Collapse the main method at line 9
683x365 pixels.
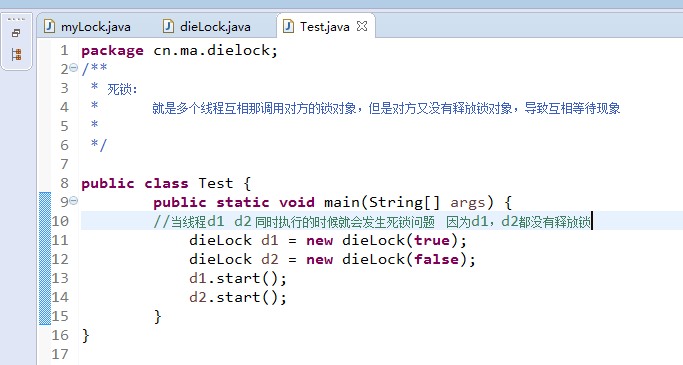point(74,200)
